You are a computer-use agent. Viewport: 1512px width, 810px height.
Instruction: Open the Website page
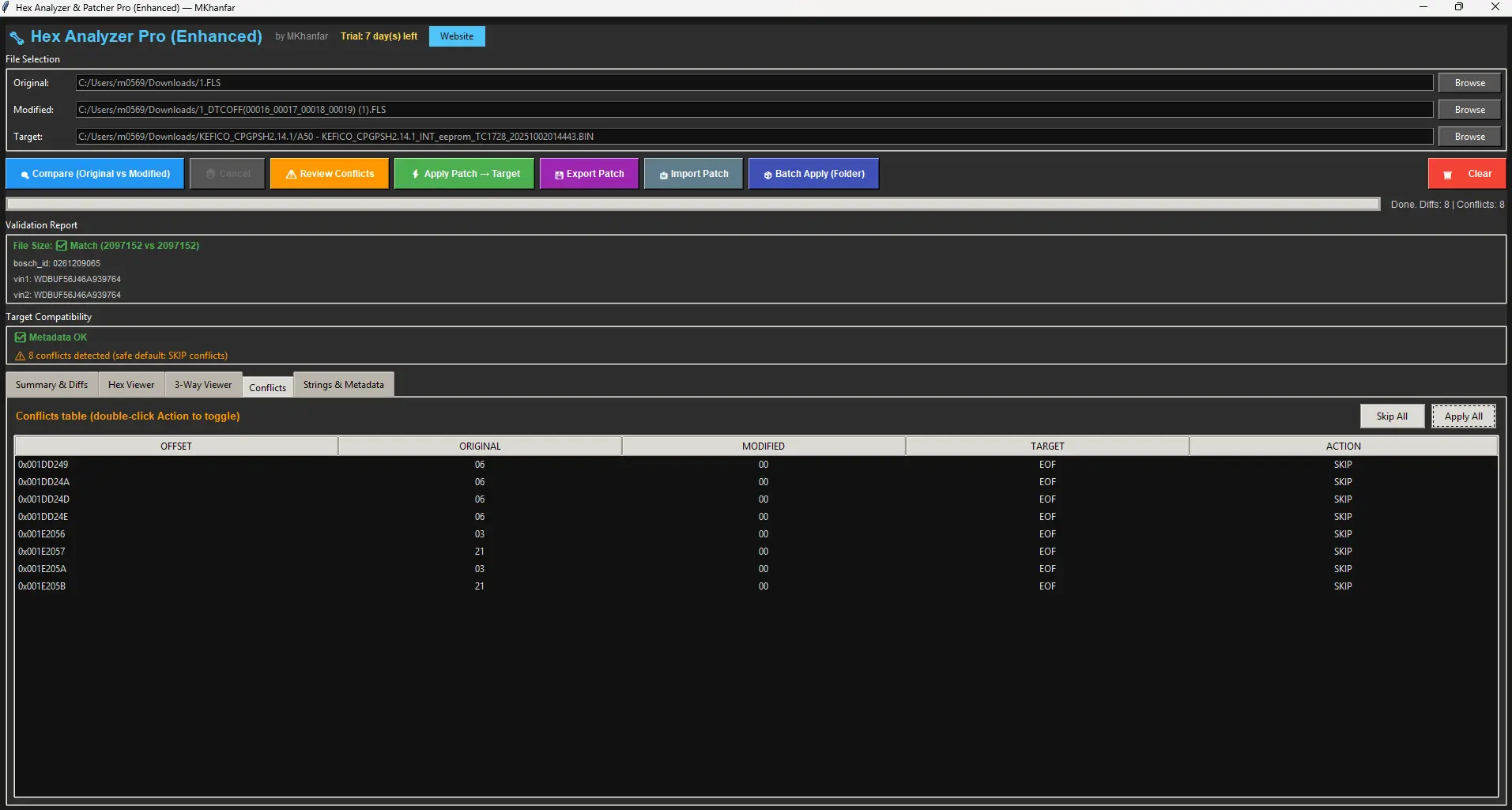coord(456,36)
